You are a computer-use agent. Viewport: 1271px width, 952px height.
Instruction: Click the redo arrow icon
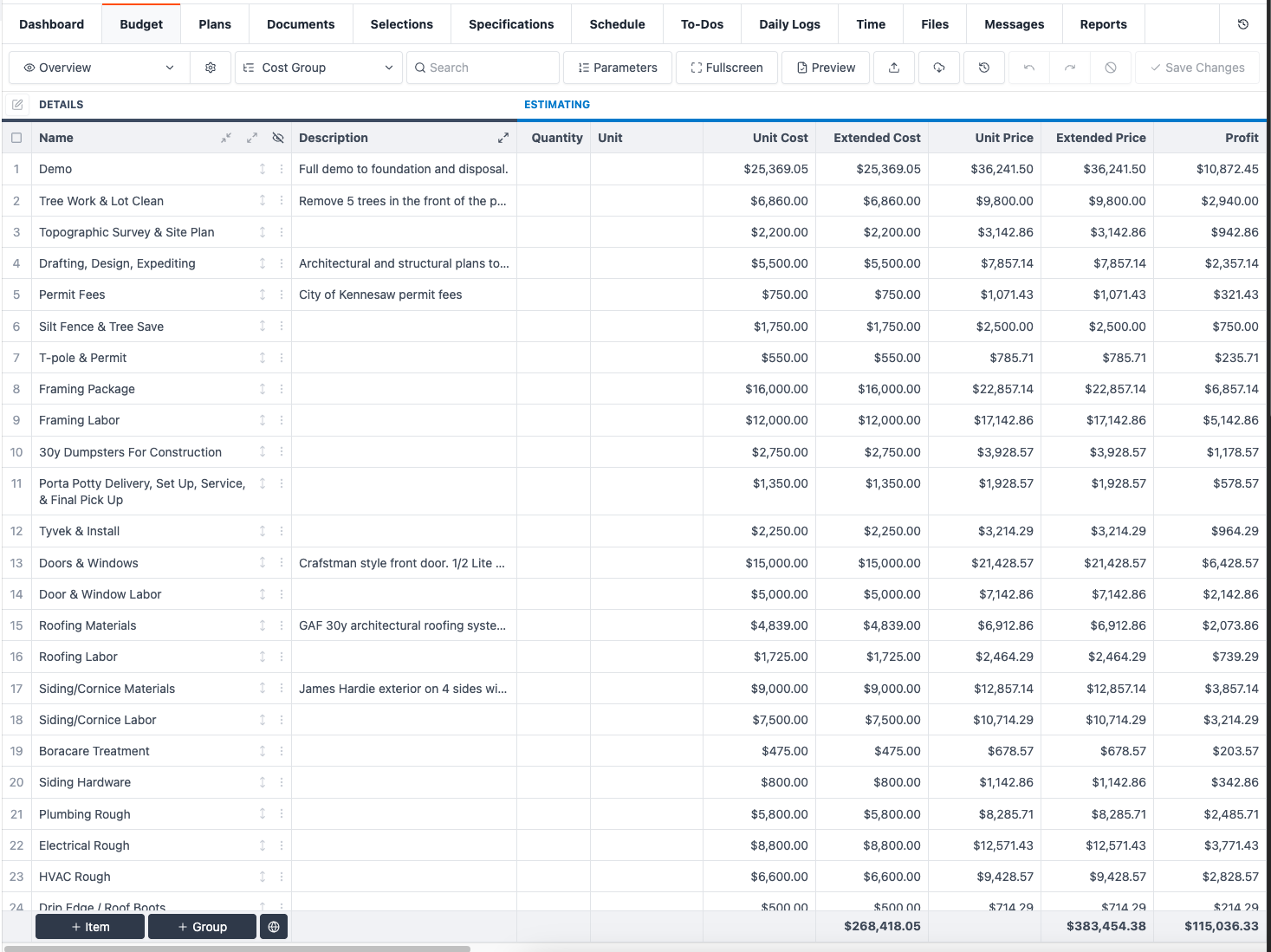point(1070,68)
